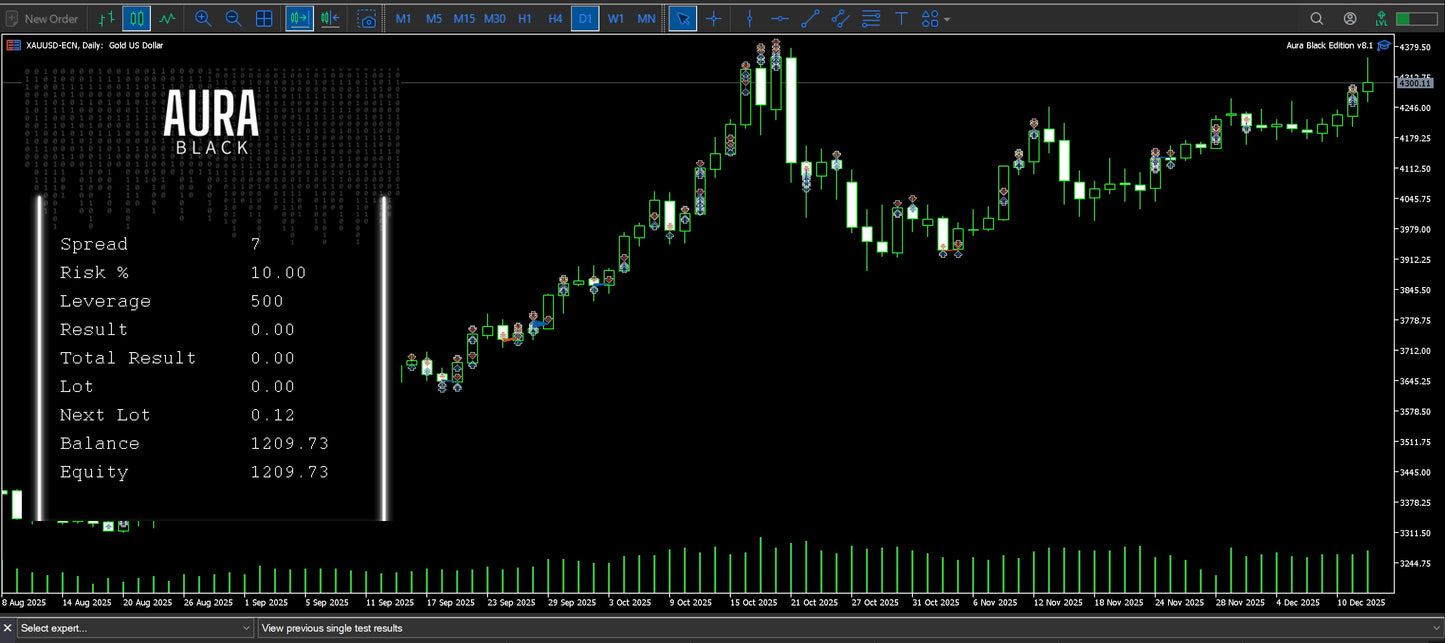Screen dimensions: 1445x643
Task: Open the account profile icon
Action: pyautogui.click(x=1350, y=18)
